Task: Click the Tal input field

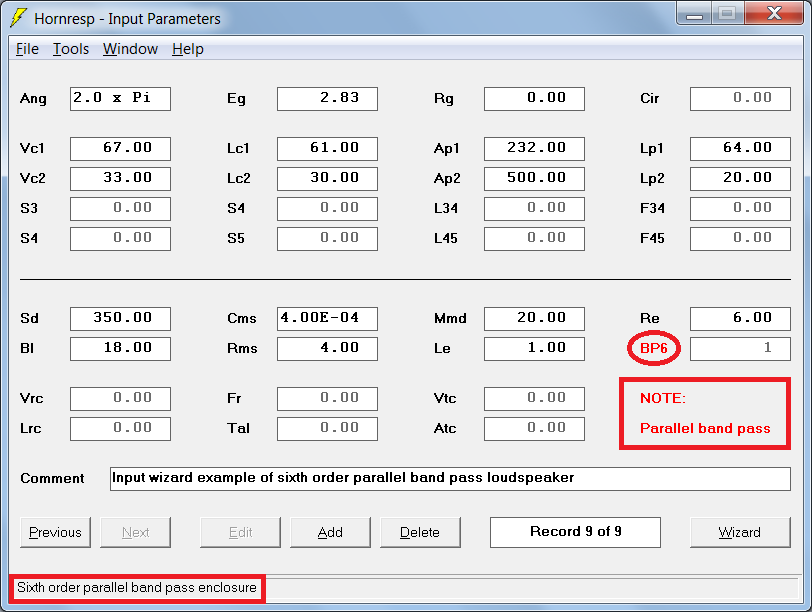Action: [x=327, y=429]
